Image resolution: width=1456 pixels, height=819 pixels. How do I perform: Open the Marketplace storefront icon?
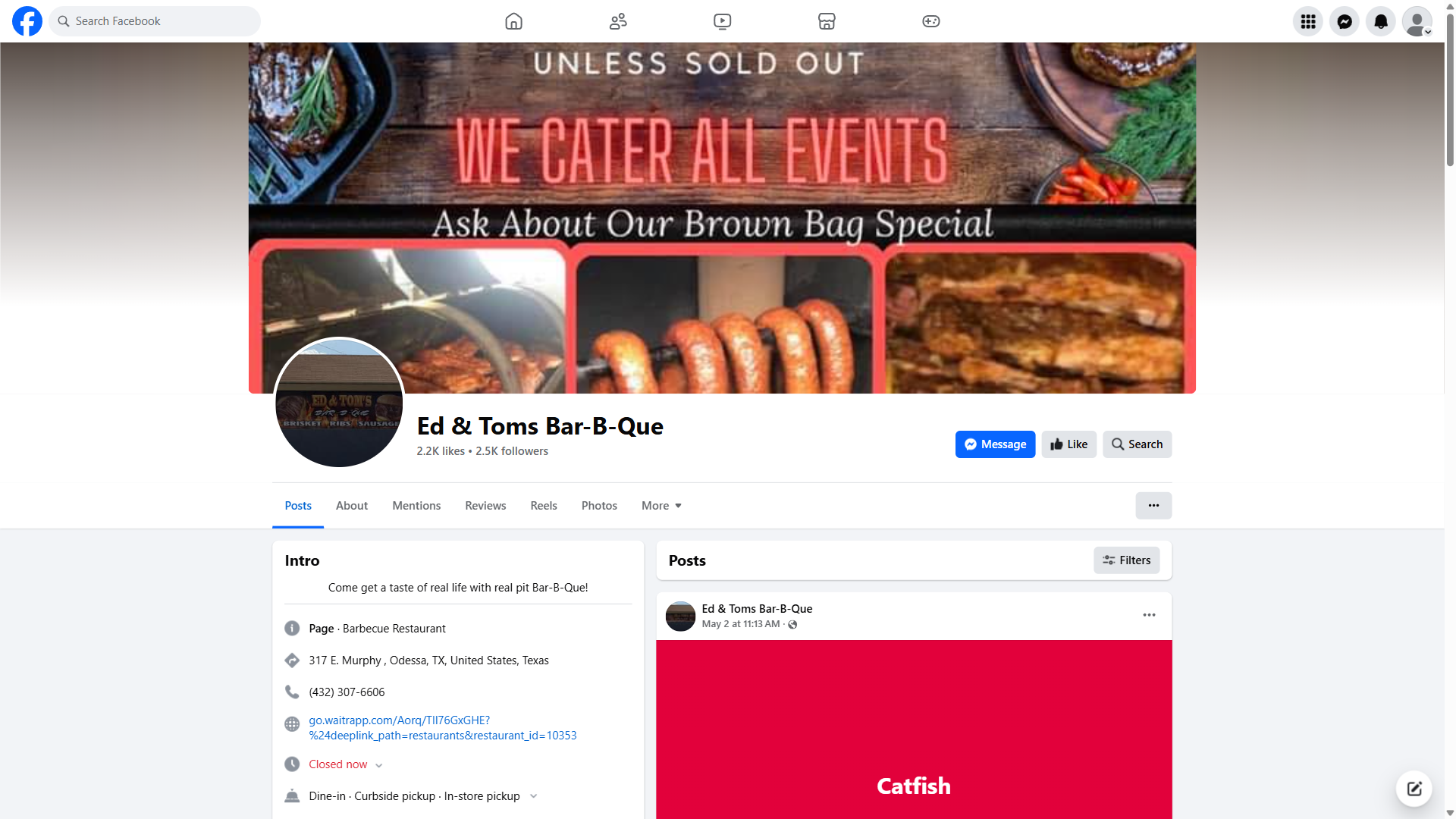tap(827, 21)
